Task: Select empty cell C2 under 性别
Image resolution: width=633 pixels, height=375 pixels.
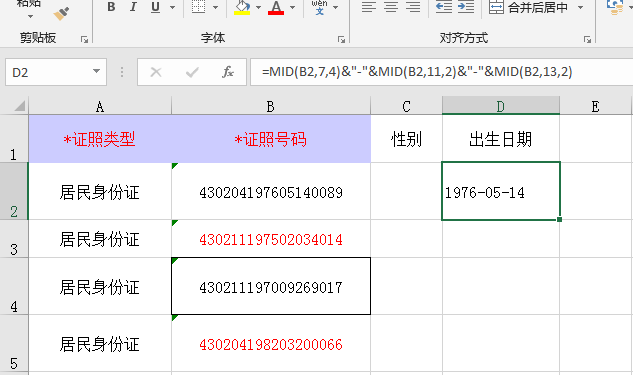Action: (406, 192)
